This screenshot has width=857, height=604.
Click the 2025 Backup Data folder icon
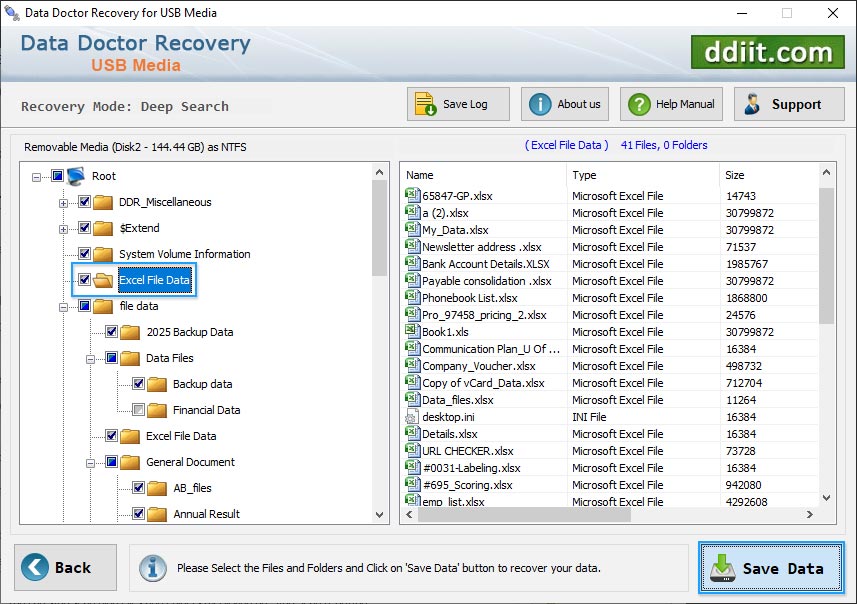tap(130, 332)
